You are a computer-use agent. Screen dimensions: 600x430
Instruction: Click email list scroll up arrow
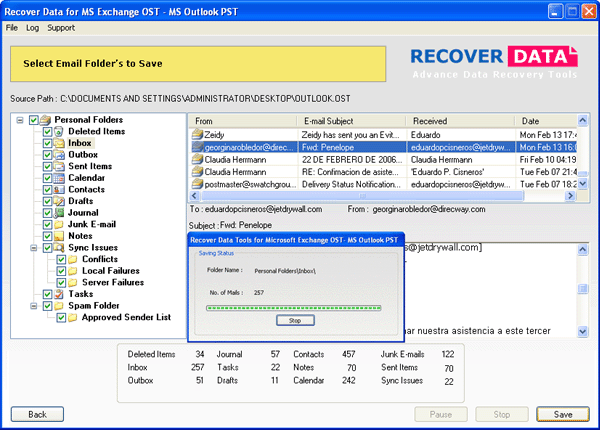point(582,121)
